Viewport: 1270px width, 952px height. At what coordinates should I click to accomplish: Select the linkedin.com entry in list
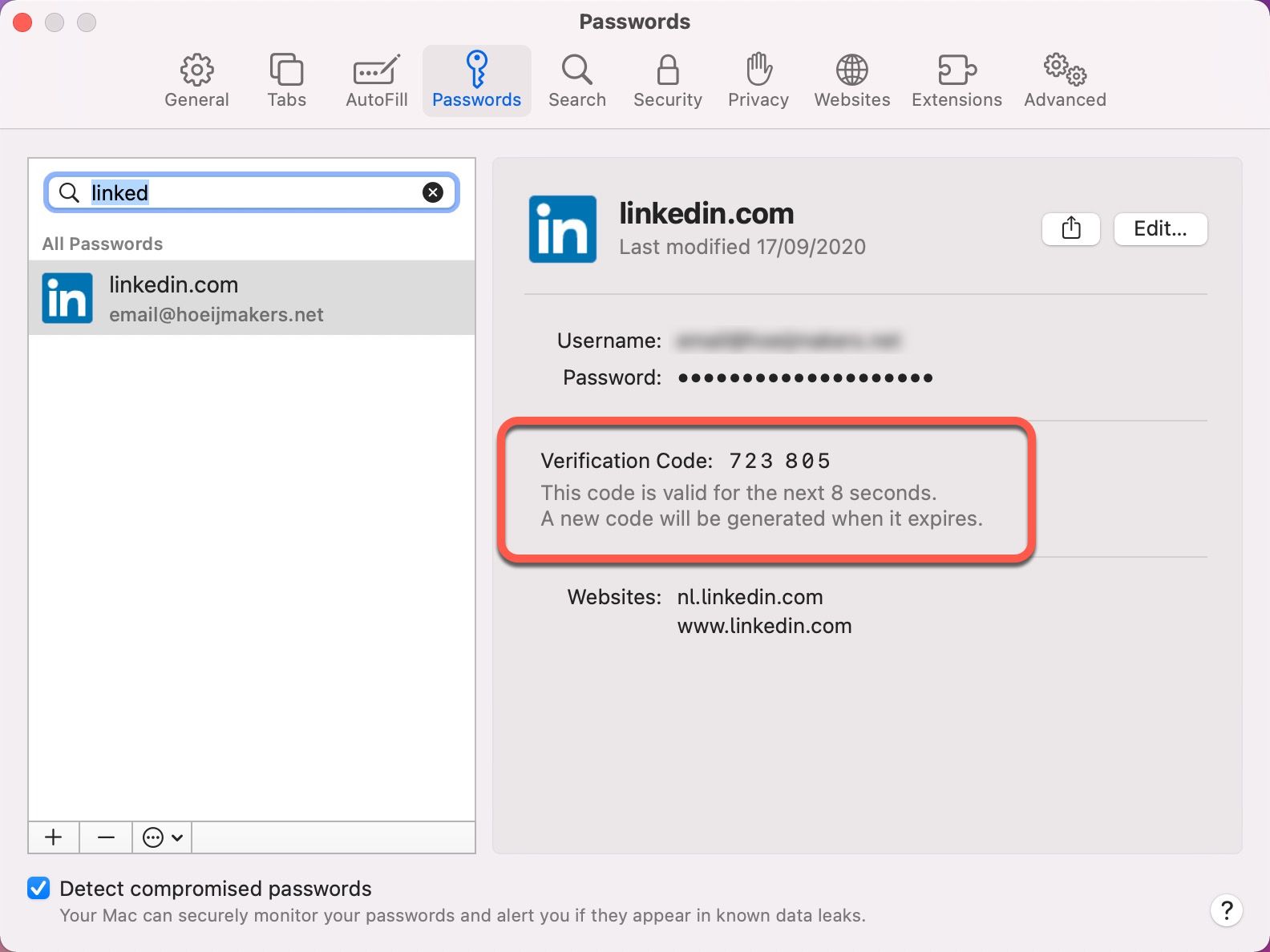[x=251, y=298]
